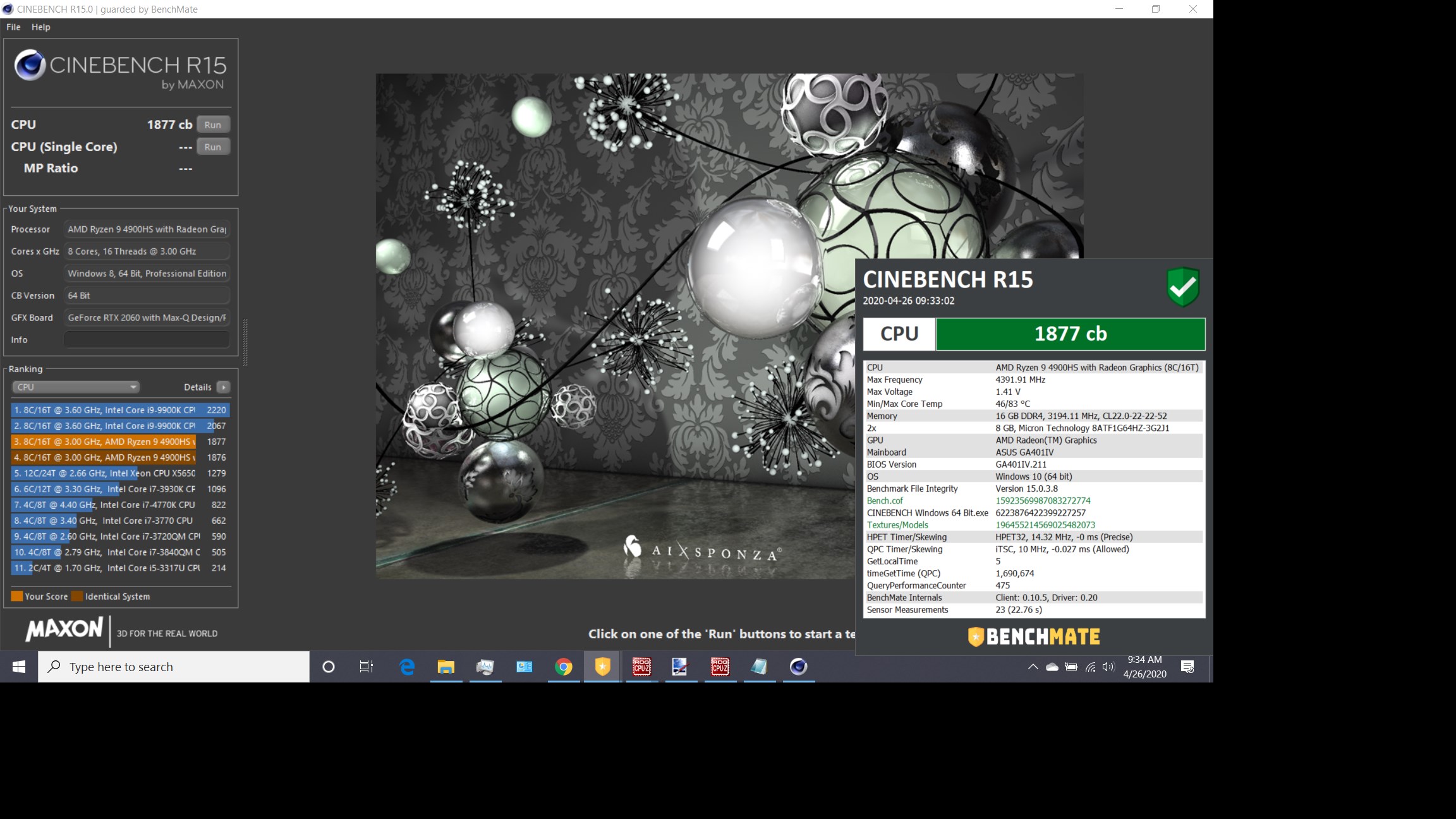Click the panel splitter grip handle

tap(245, 342)
